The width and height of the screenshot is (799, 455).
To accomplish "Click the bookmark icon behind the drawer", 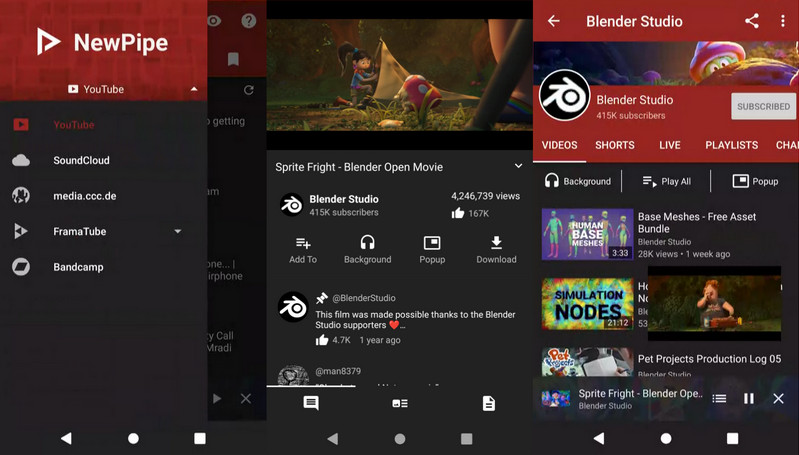I will coord(233,60).
